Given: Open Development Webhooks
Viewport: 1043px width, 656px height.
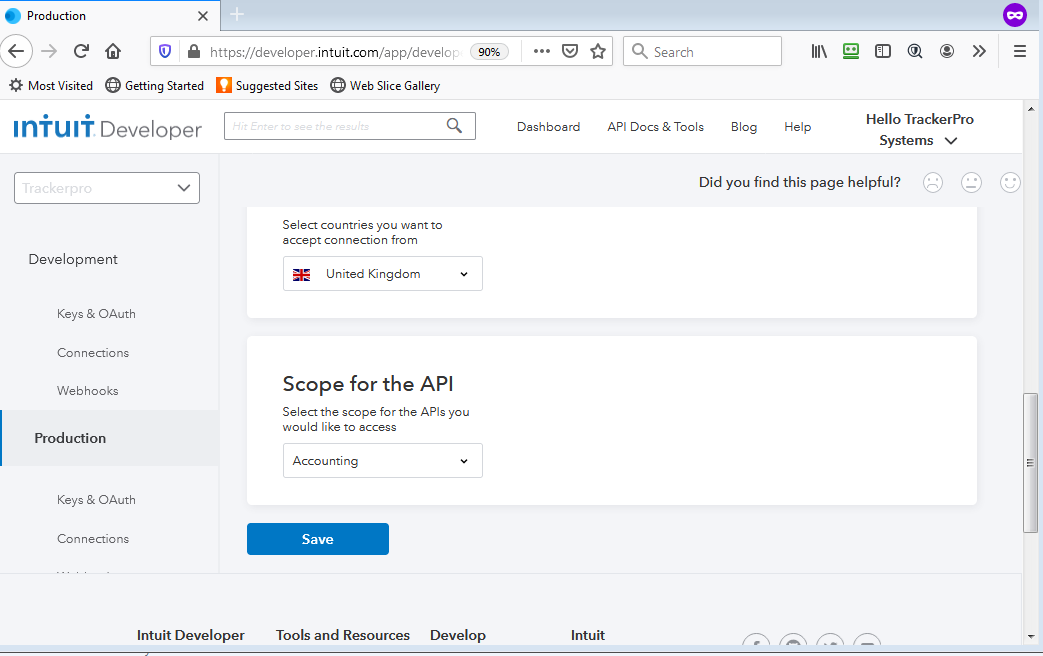Looking at the screenshot, I should [x=88, y=391].
